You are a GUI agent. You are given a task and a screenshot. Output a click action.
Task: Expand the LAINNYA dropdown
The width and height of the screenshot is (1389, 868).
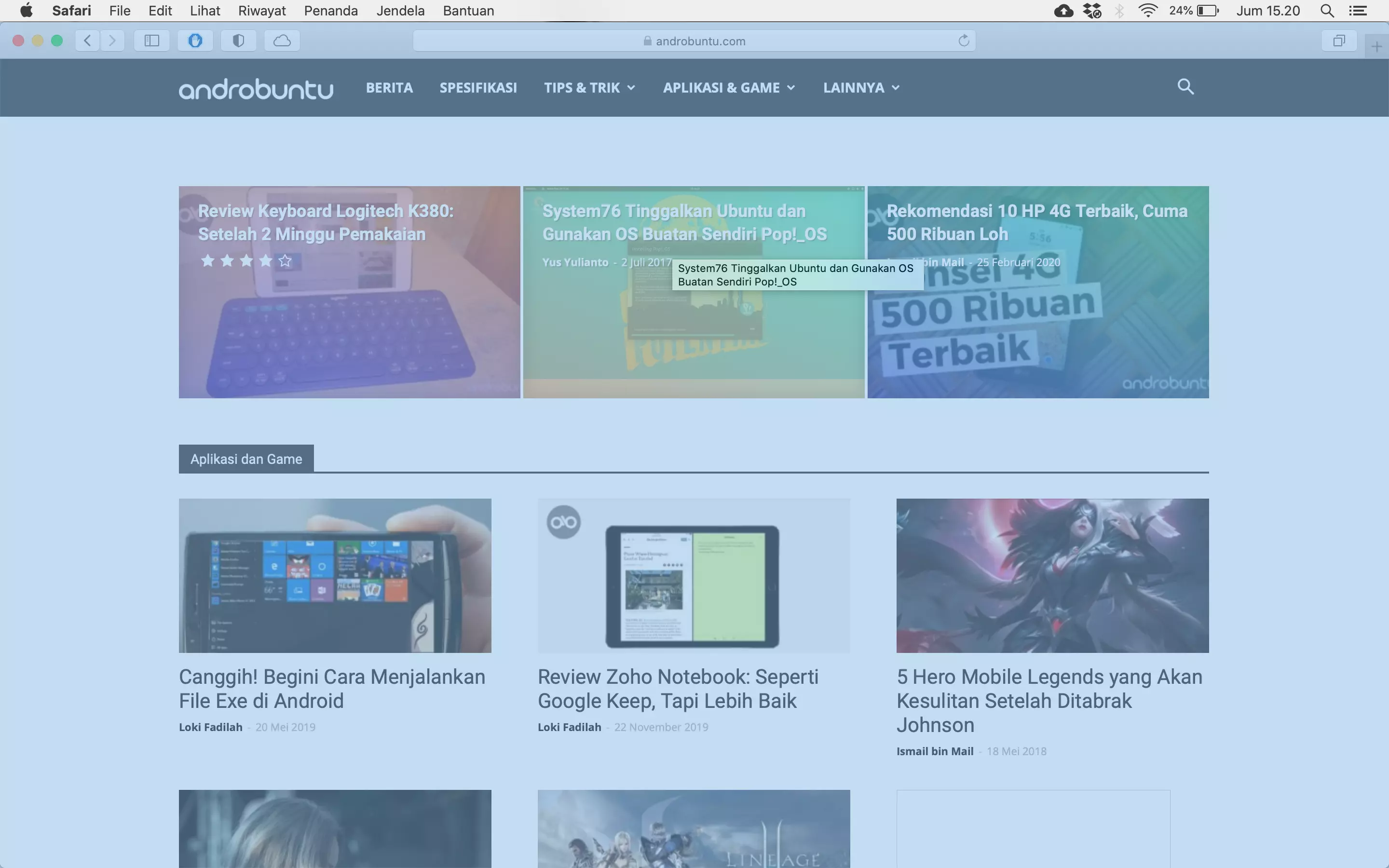[x=860, y=87]
